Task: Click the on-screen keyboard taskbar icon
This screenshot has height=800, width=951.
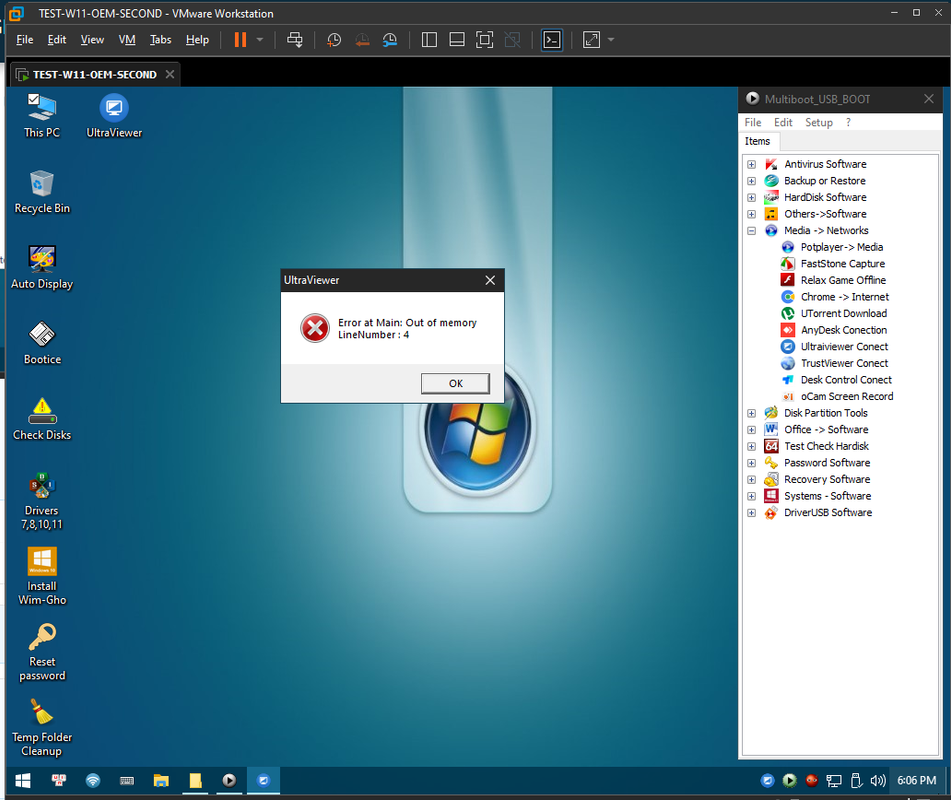Action: click(127, 781)
